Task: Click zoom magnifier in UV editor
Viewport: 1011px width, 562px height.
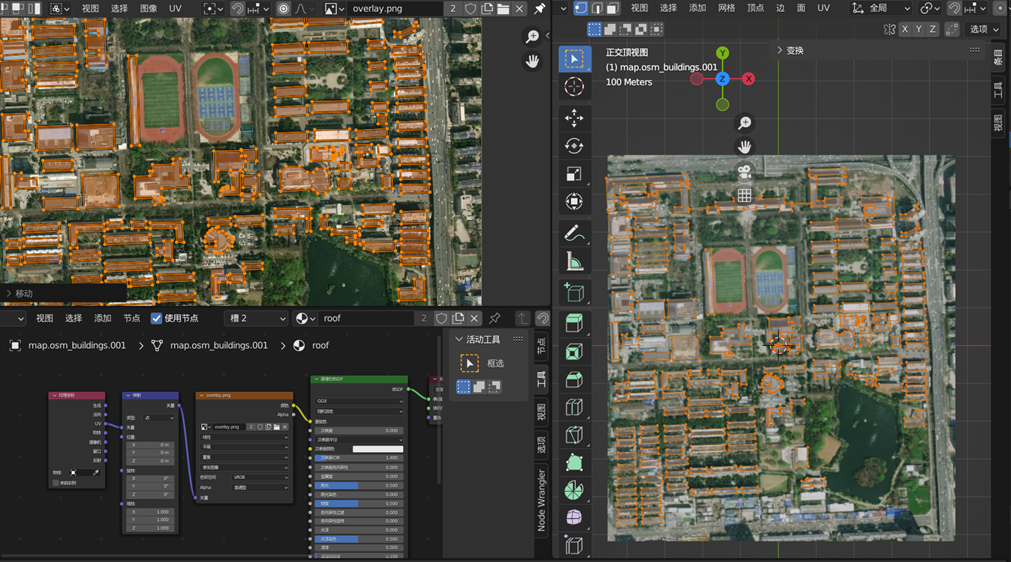Action: [x=532, y=37]
